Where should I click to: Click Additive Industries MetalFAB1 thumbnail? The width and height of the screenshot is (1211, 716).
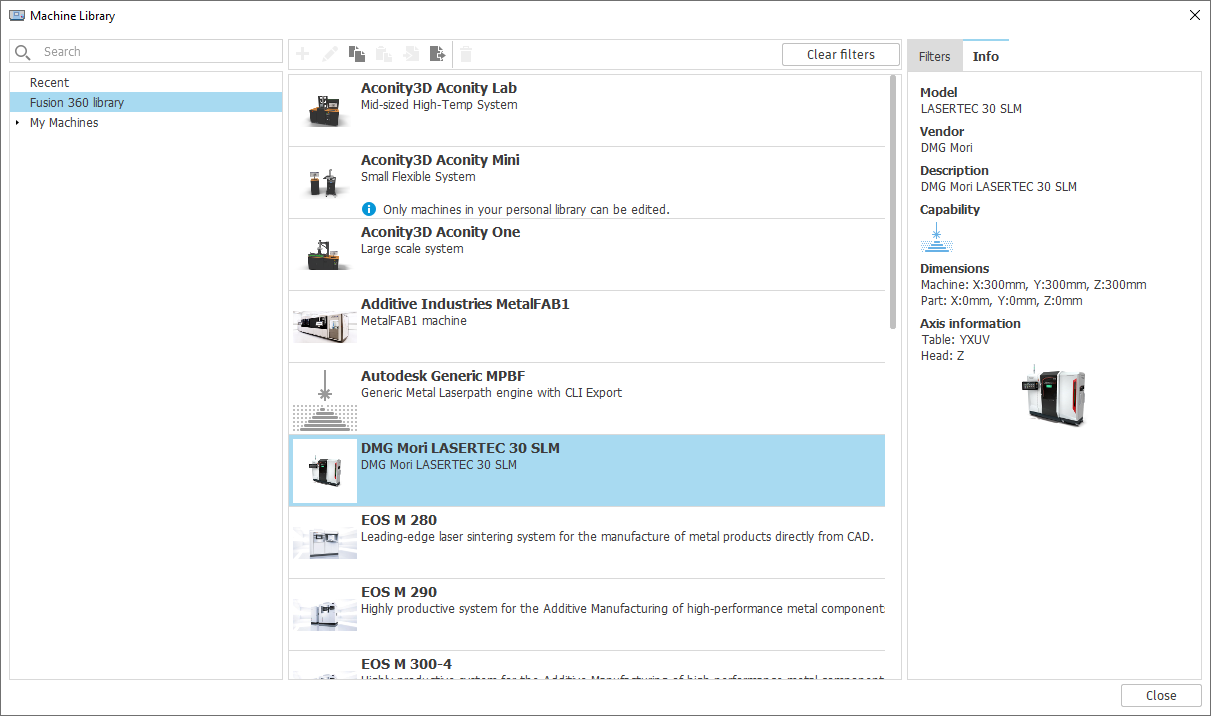325,326
